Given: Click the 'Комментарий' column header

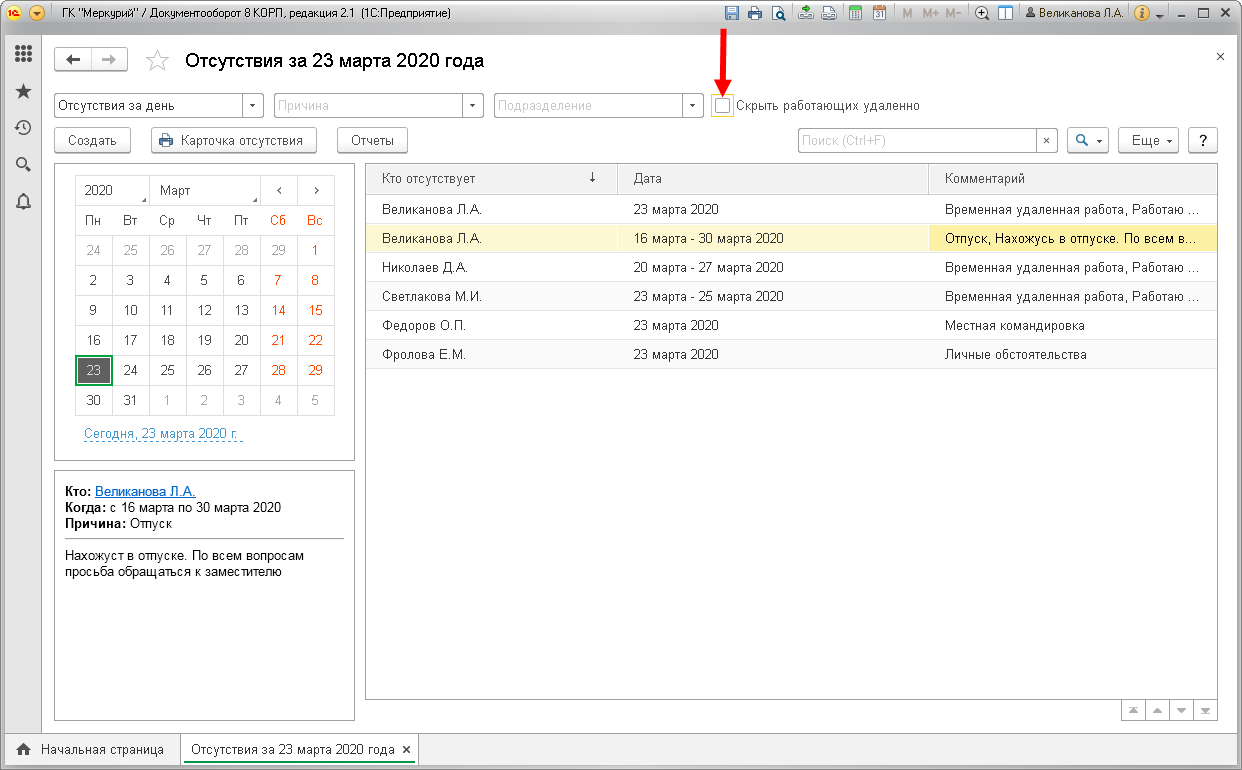Looking at the screenshot, I should [1073, 178].
